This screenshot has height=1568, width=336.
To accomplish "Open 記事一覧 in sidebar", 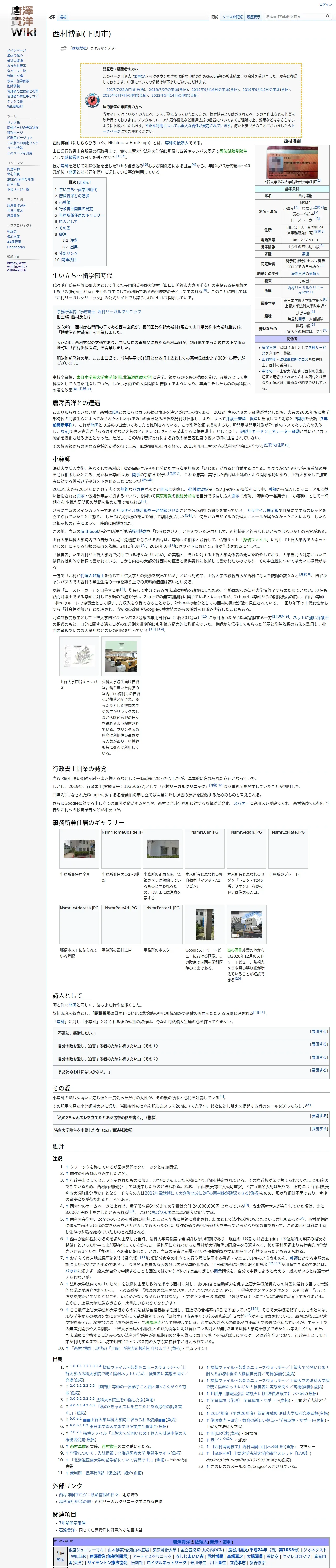I will (x=13, y=185).
